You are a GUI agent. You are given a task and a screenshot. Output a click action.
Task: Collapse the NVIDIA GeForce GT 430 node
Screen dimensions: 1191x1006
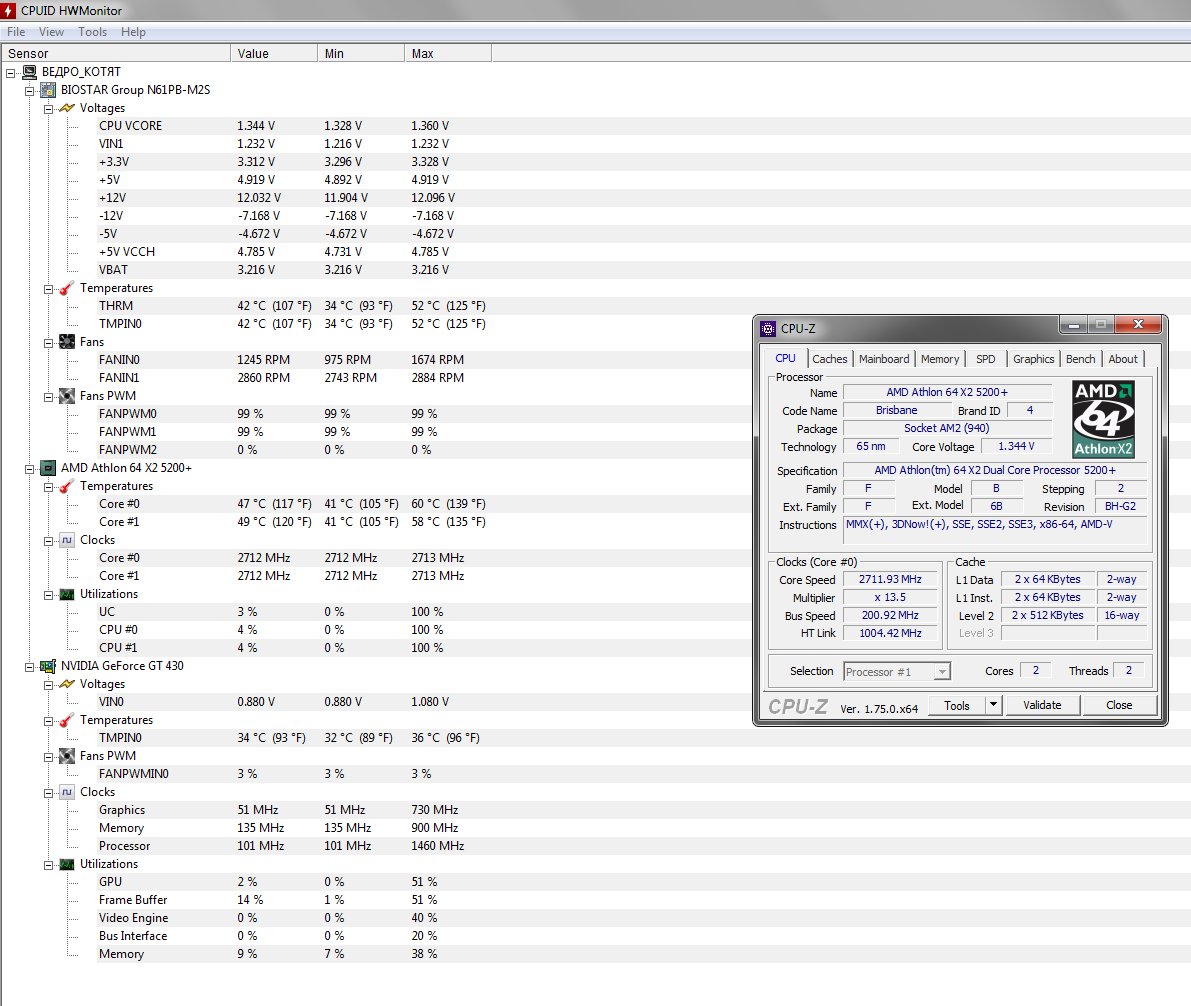pyautogui.click(x=30, y=666)
